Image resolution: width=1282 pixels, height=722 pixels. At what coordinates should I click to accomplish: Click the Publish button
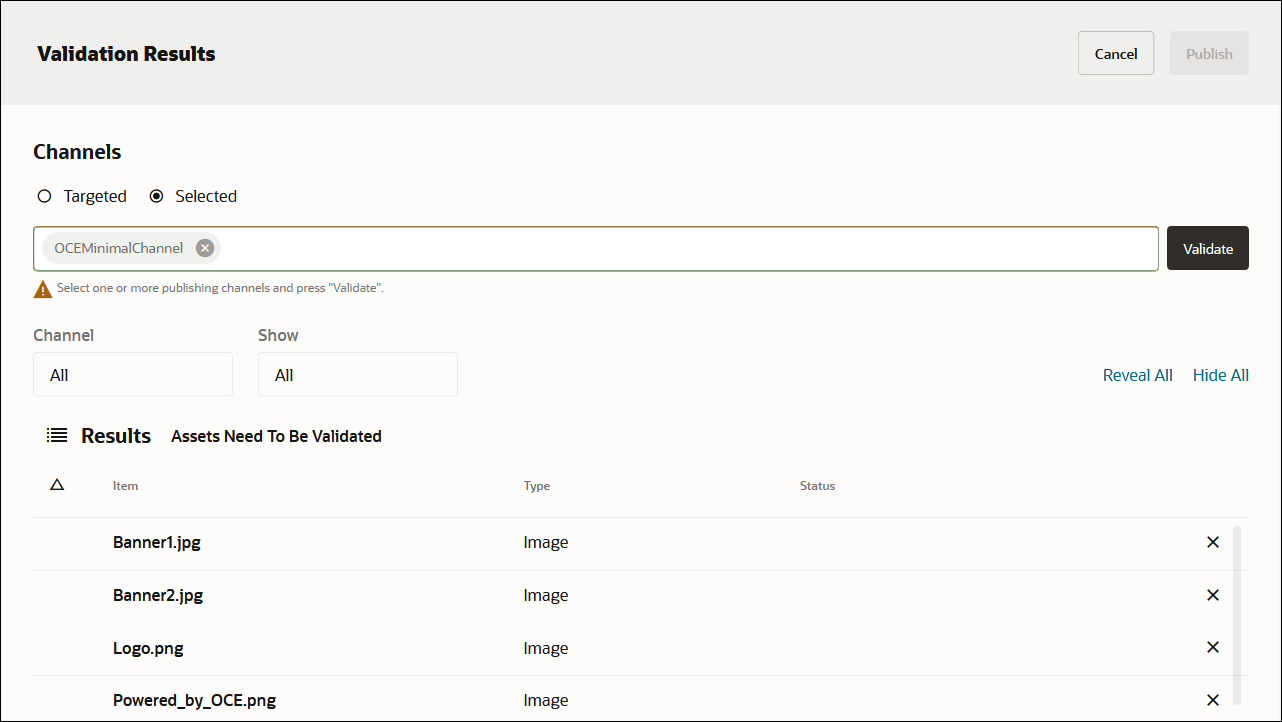click(x=1208, y=53)
